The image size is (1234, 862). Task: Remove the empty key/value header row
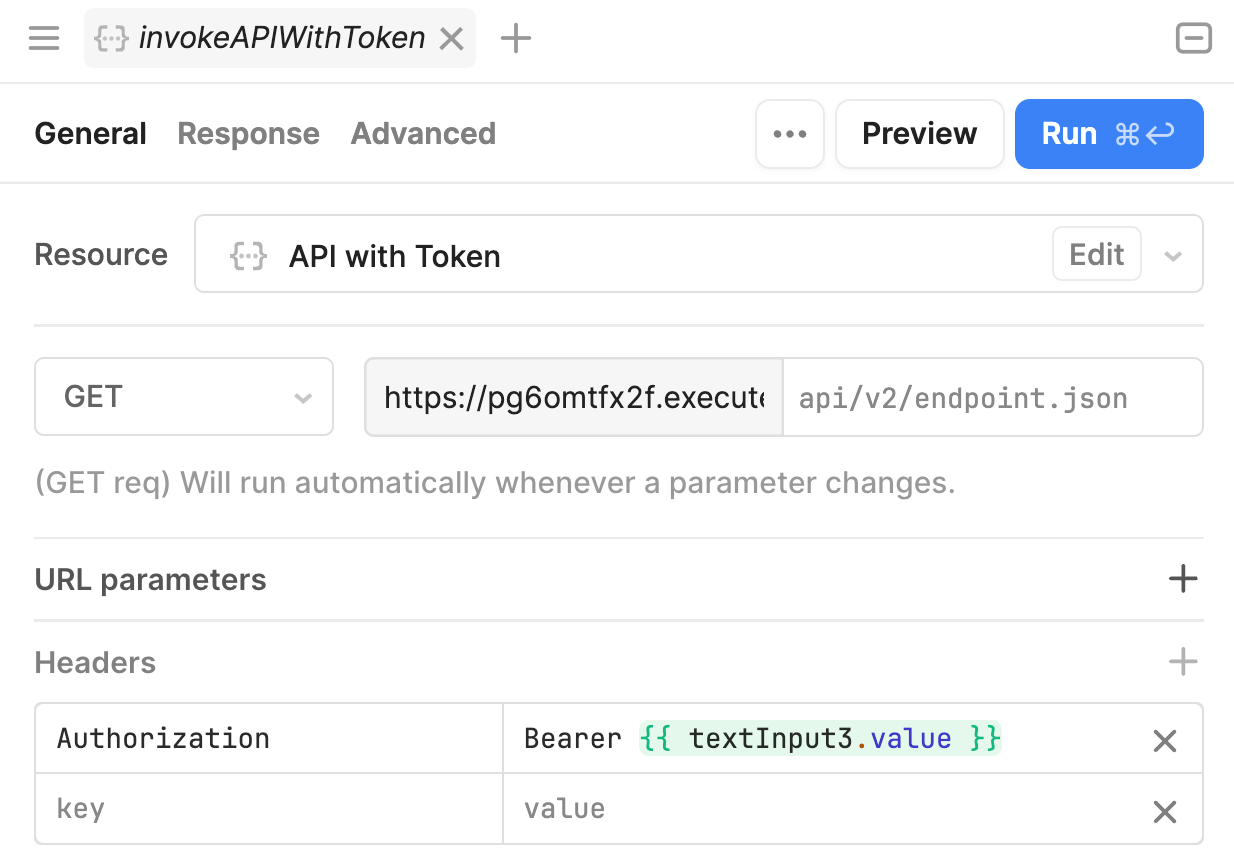1165,811
